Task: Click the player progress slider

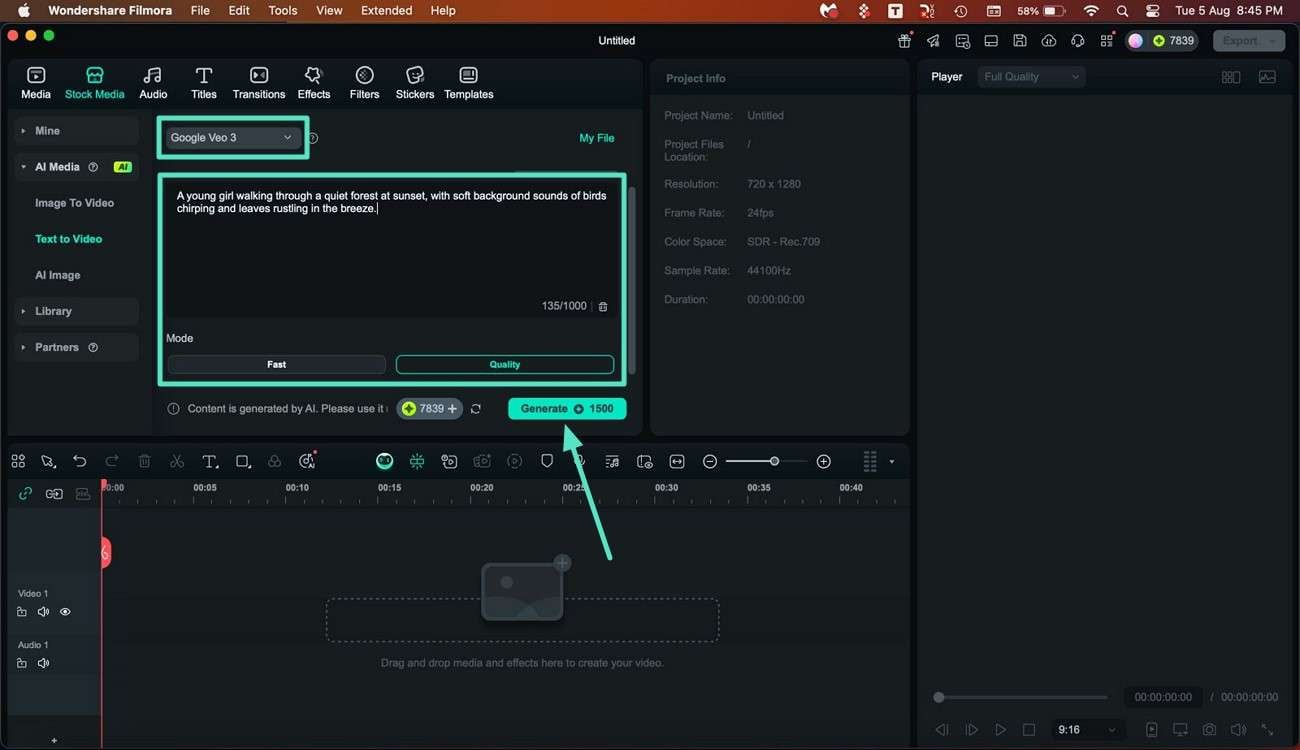Action: [x=1022, y=697]
